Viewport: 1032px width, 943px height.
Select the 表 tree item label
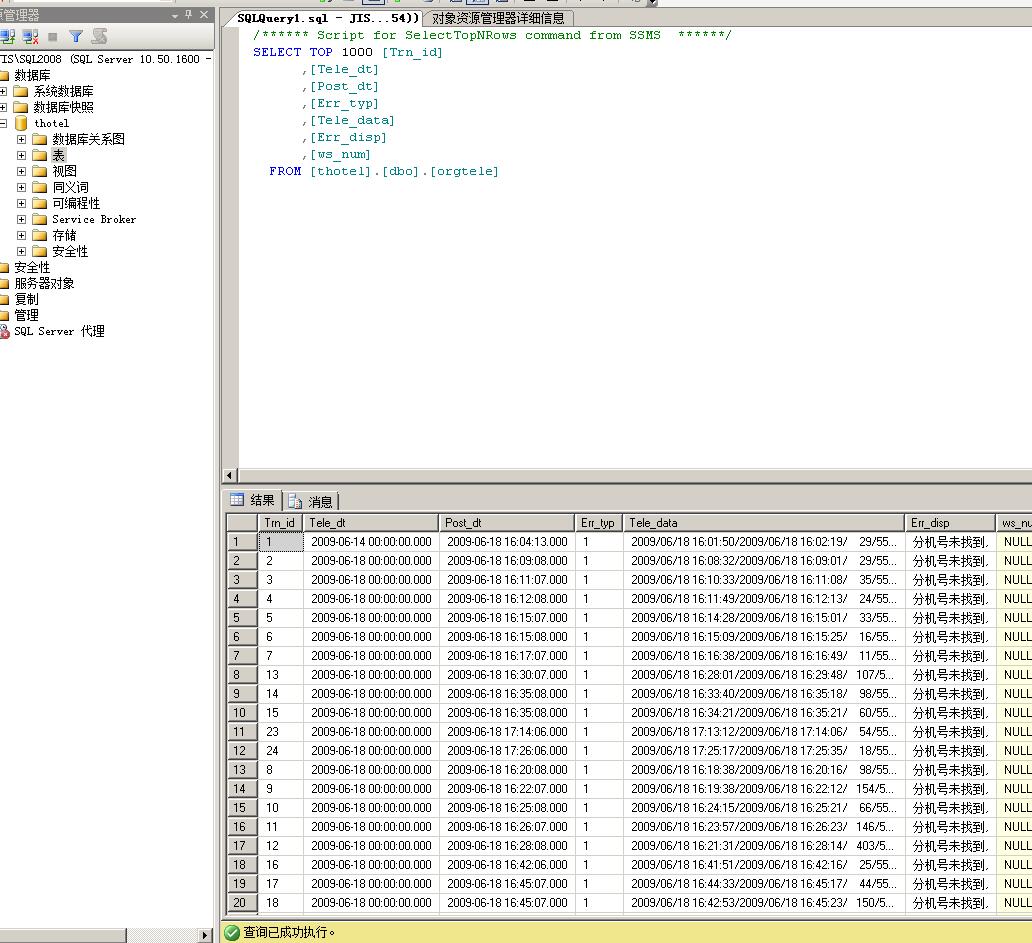pos(59,155)
